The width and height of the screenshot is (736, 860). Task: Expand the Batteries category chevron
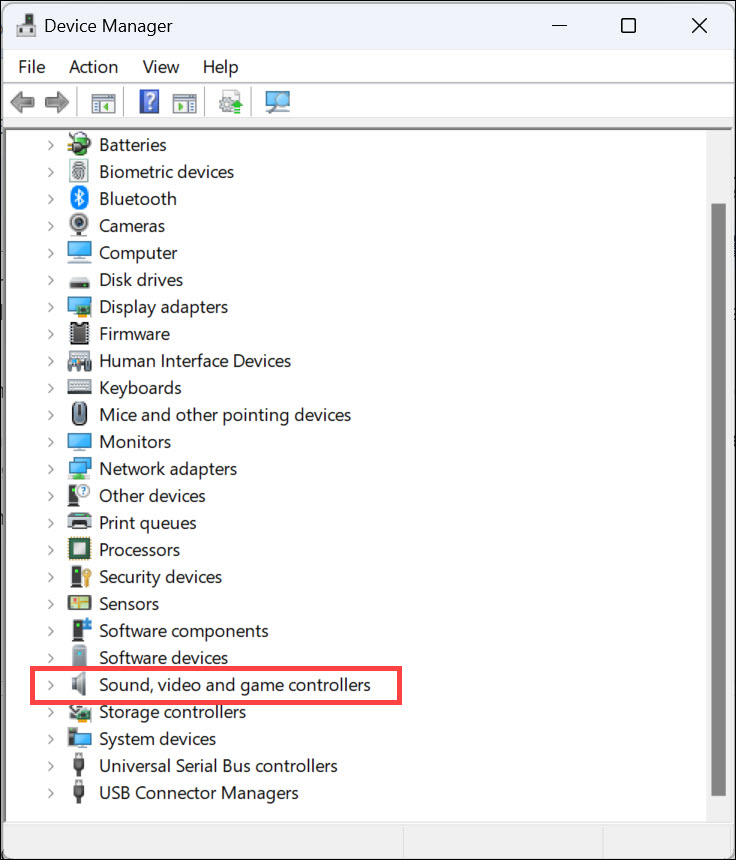coord(50,145)
